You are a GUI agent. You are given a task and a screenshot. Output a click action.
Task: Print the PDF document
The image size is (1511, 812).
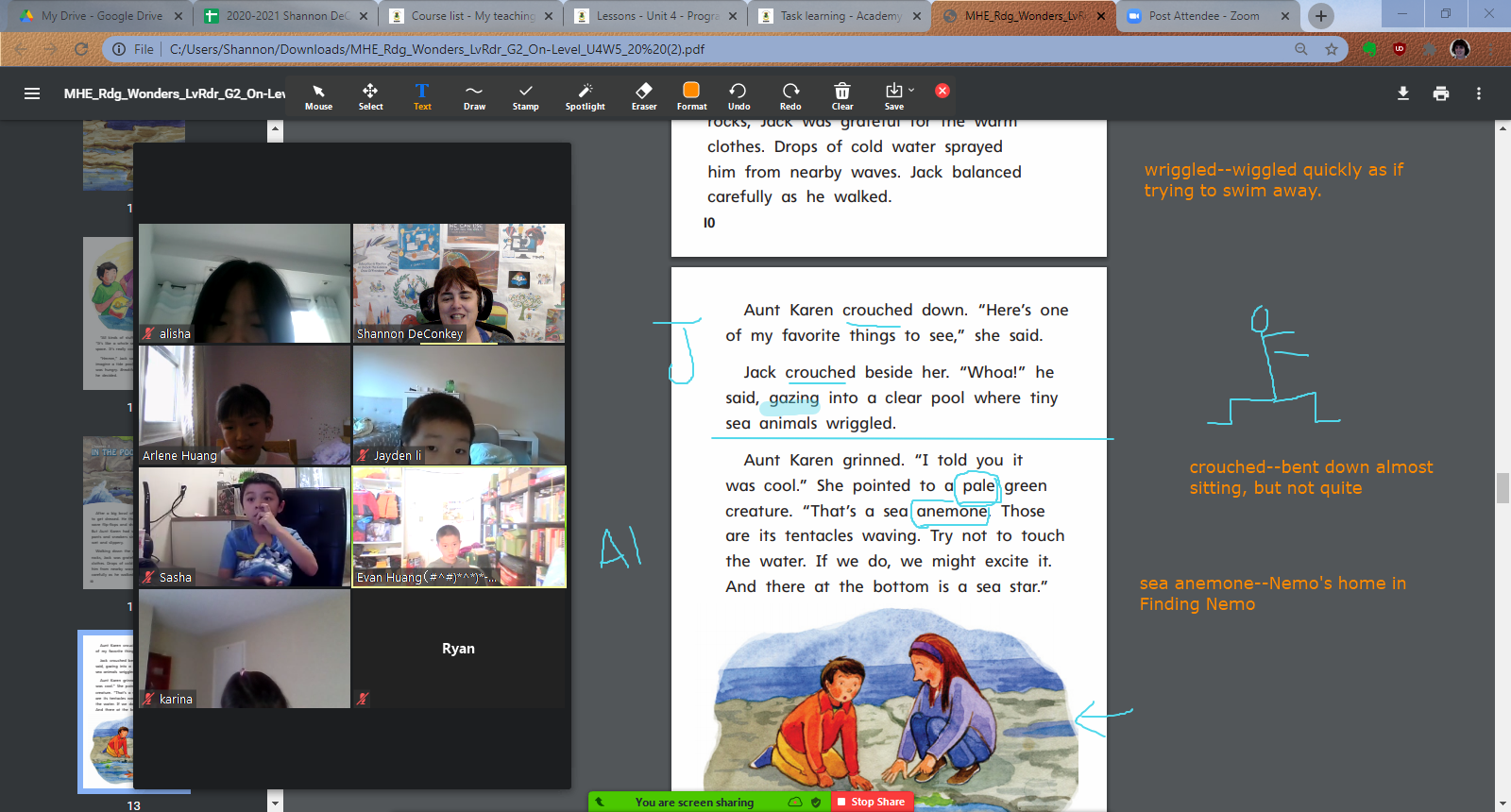click(1441, 93)
